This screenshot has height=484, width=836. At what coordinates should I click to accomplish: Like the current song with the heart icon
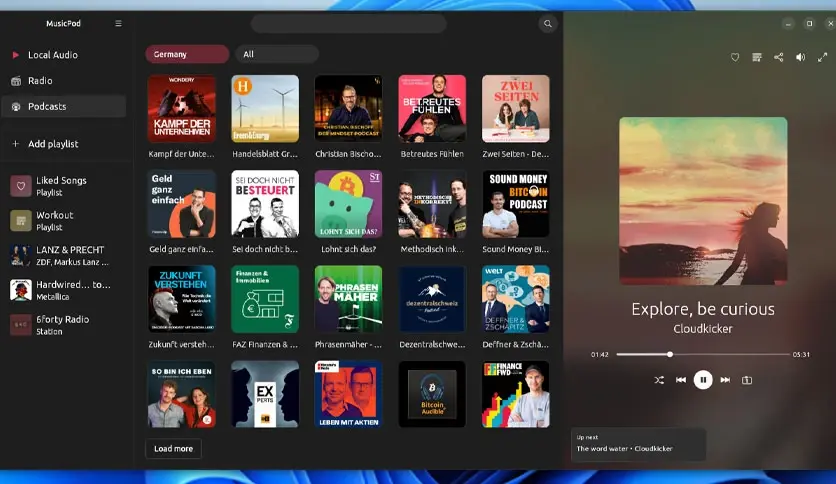pos(735,57)
